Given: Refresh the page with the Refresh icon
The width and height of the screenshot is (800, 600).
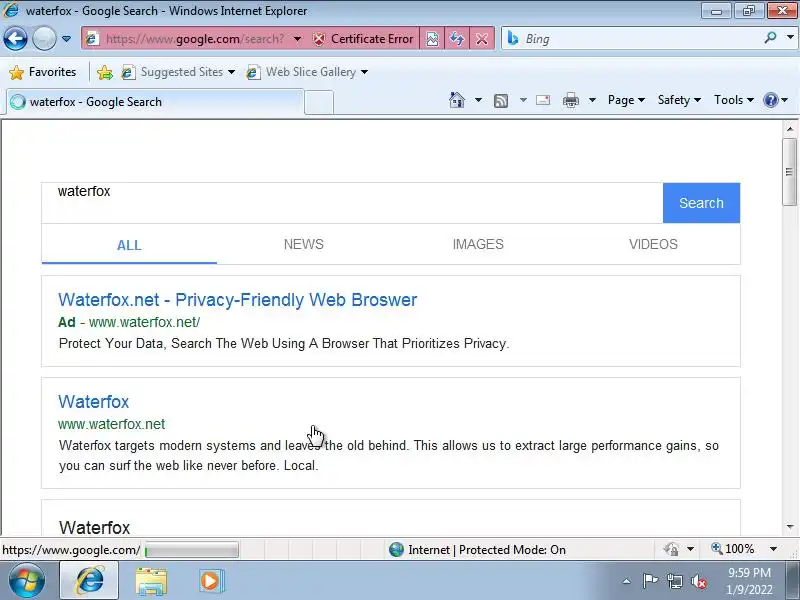Looking at the screenshot, I should [457, 39].
